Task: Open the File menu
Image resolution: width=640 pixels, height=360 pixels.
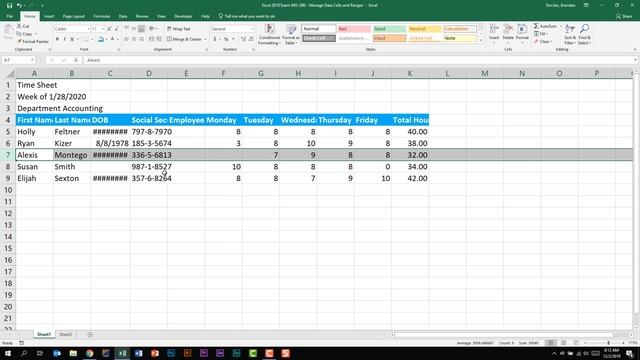Action: click(9, 16)
